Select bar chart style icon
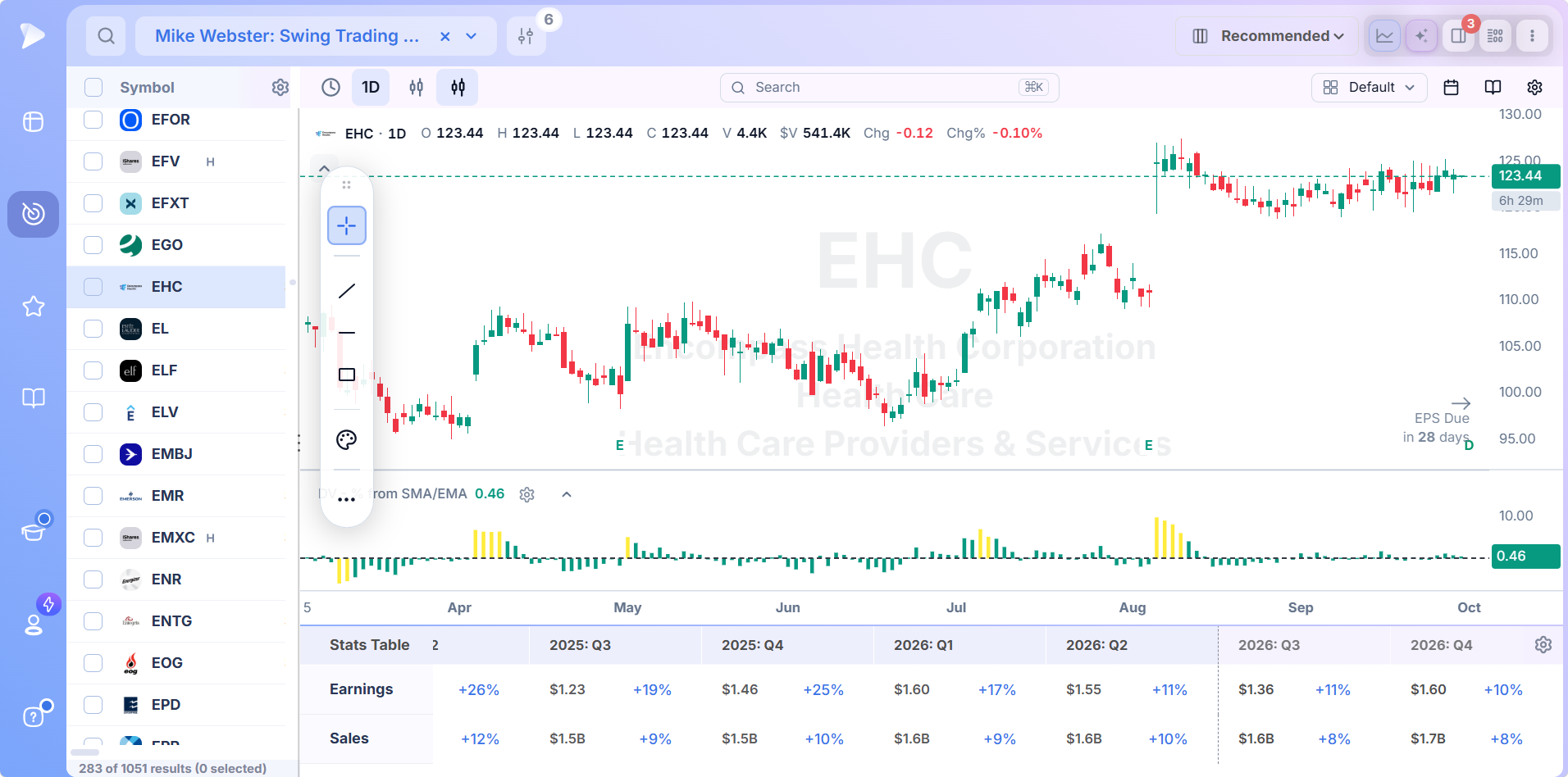The height and width of the screenshot is (777, 1568). (416, 88)
